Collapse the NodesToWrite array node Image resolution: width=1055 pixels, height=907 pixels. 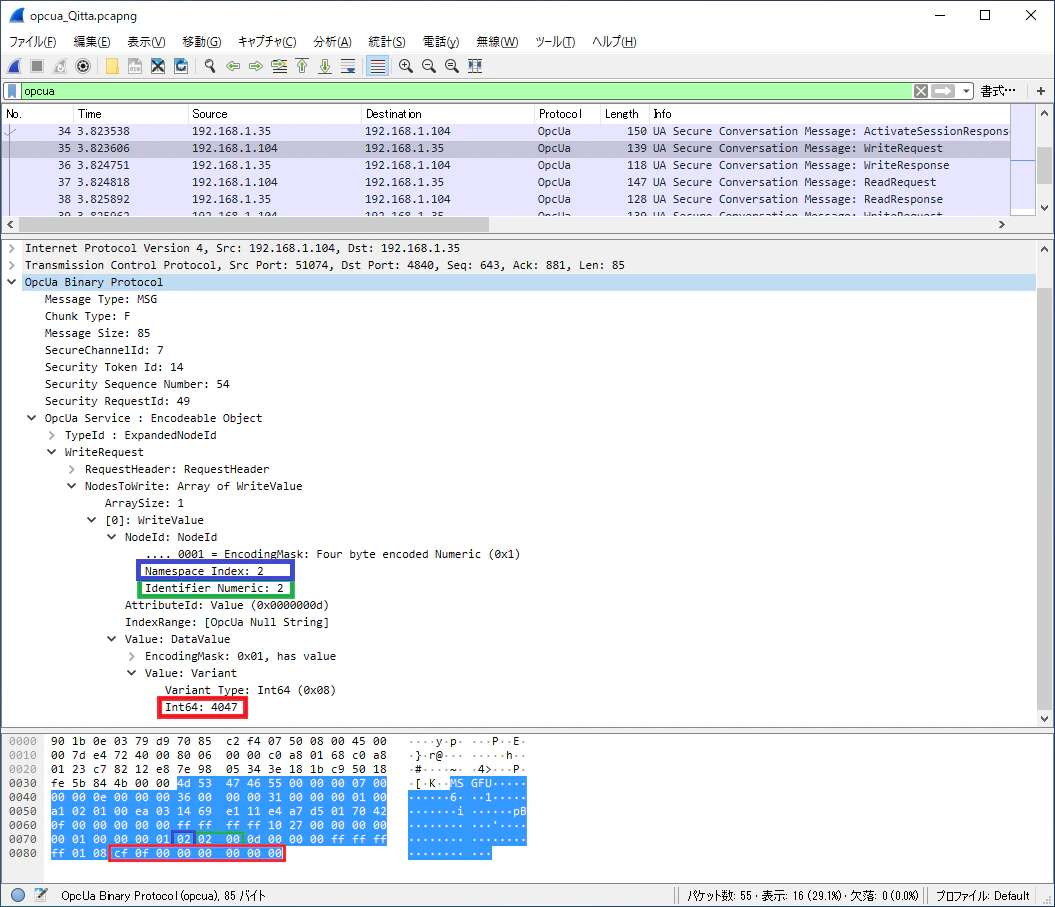pos(72,486)
